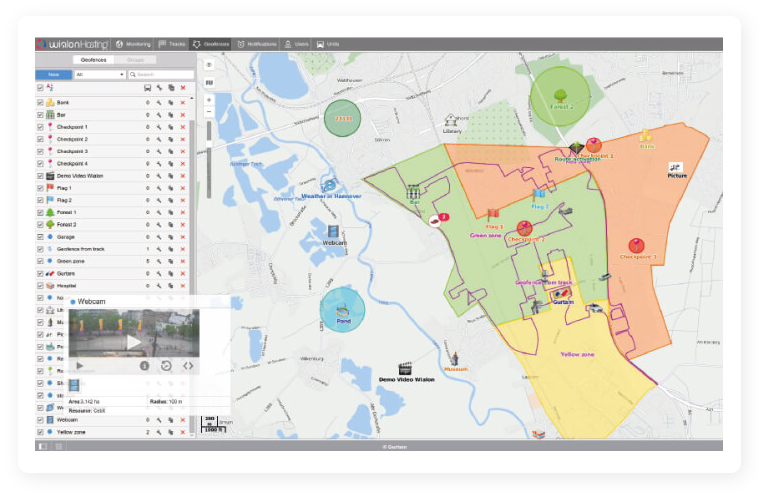Image resolution: width=772 pixels, height=494 pixels.
Task: Toggle the select-all geofences checkbox
Action: point(40,88)
